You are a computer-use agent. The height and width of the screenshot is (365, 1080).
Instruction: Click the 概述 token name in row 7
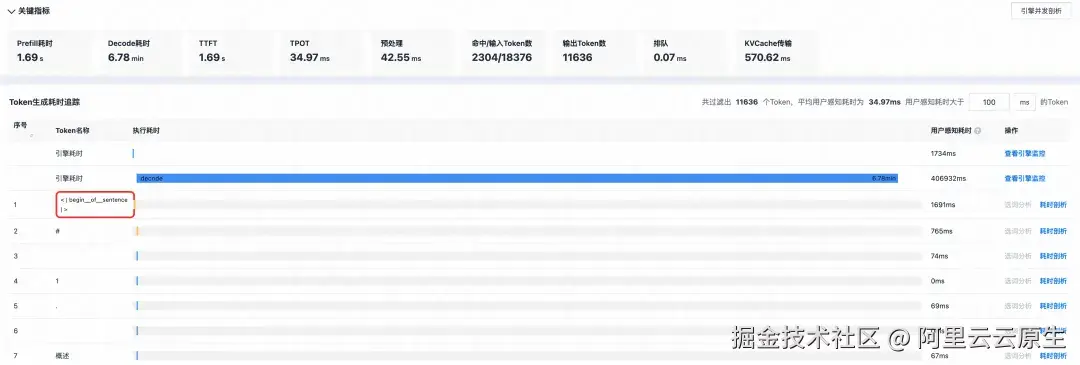click(x=63, y=356)
